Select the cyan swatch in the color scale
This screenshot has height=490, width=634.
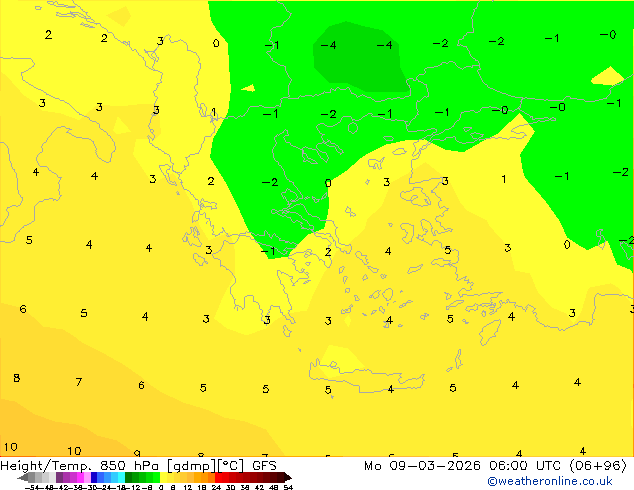(x=122, y=477)
